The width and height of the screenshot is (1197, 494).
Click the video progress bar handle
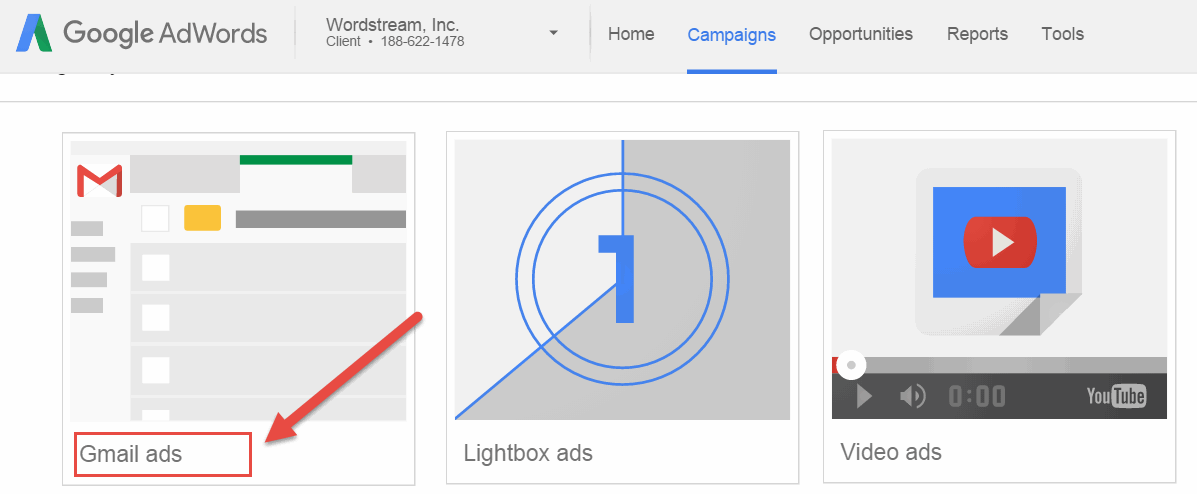coord(850,365)
